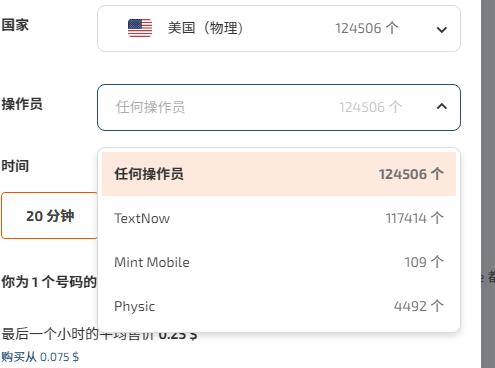Click the 操作员 field label
Screen dimensions: 495x368
tap(22, 104)
